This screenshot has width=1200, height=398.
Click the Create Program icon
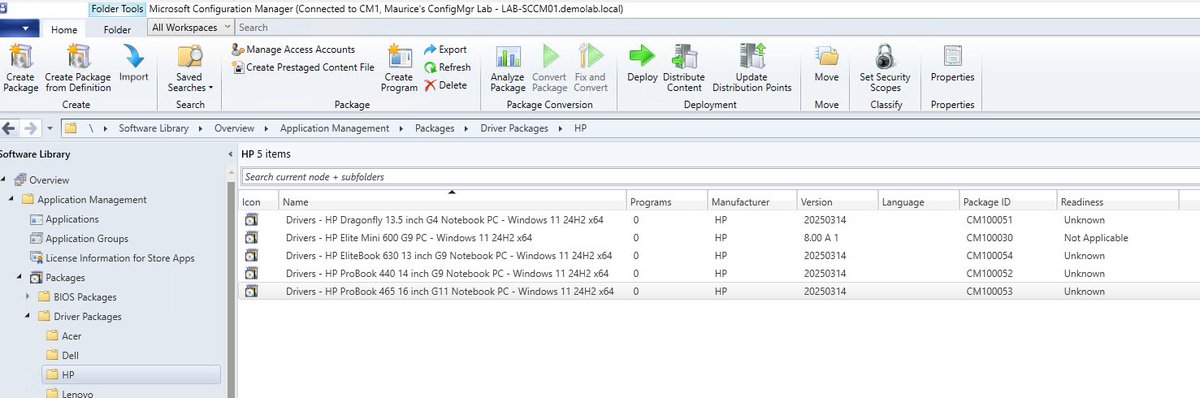coord(399,68)
